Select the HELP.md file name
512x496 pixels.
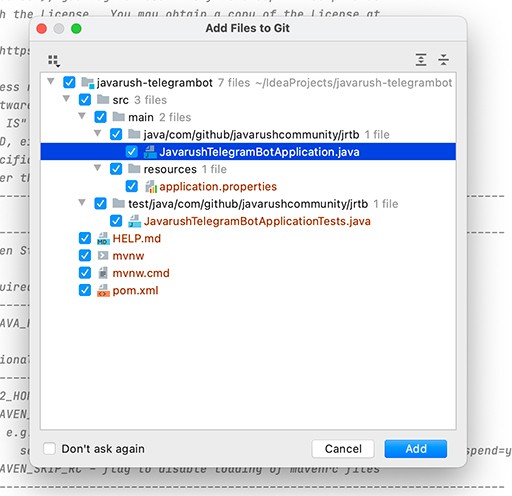click(x=137, y=238)
